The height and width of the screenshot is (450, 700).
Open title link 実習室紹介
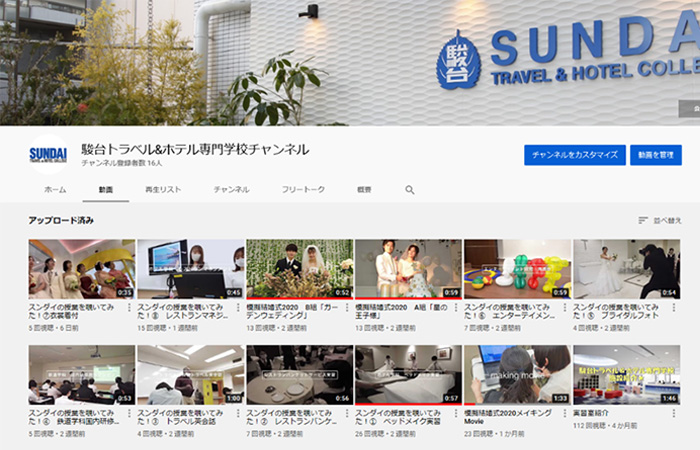point(591,413)
